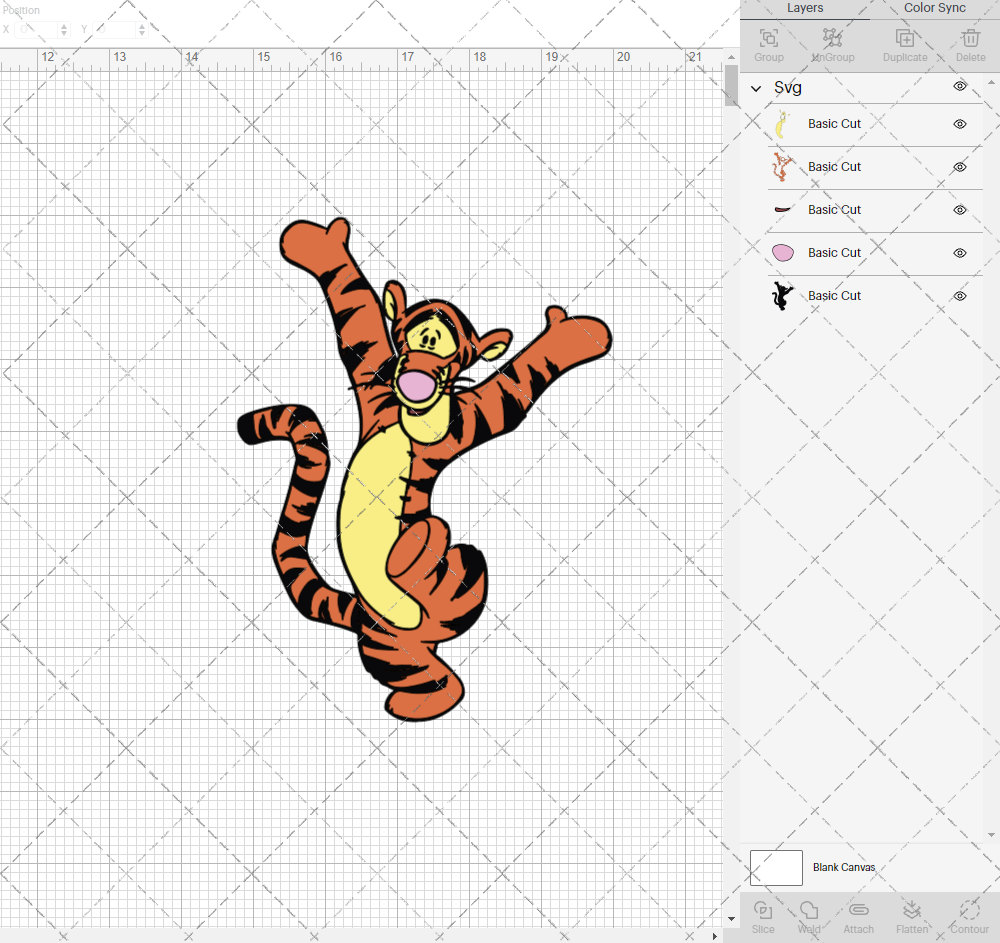Click the Duplicate icon
1000x943 pixels.
[905, 38]
